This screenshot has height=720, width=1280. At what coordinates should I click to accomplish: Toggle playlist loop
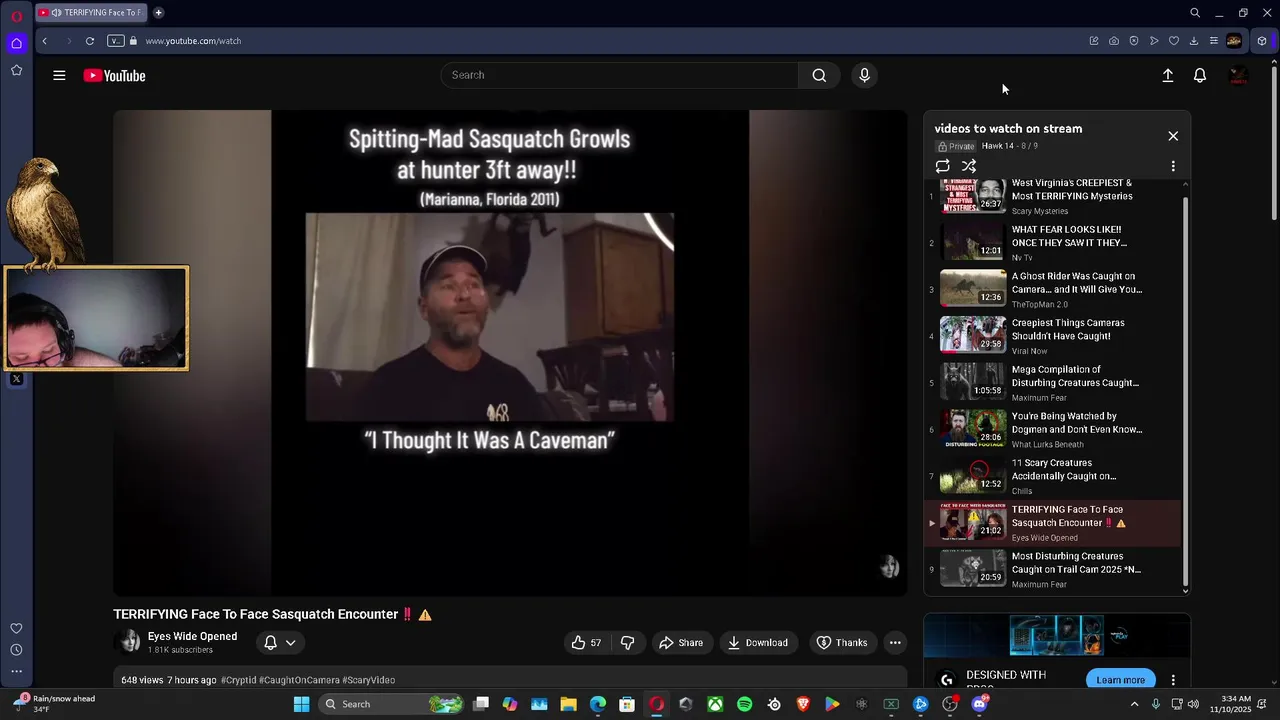click(942, 166)
